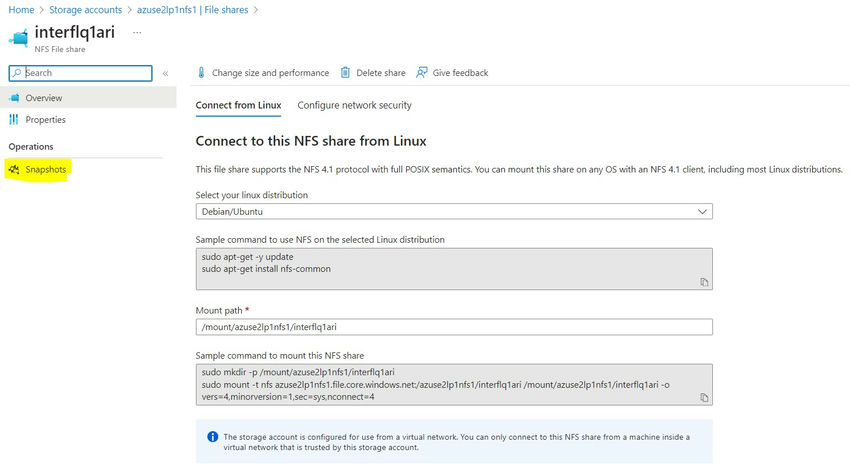
Task: Go to Home breadcrumb link
Action: (x=21, y=9)
